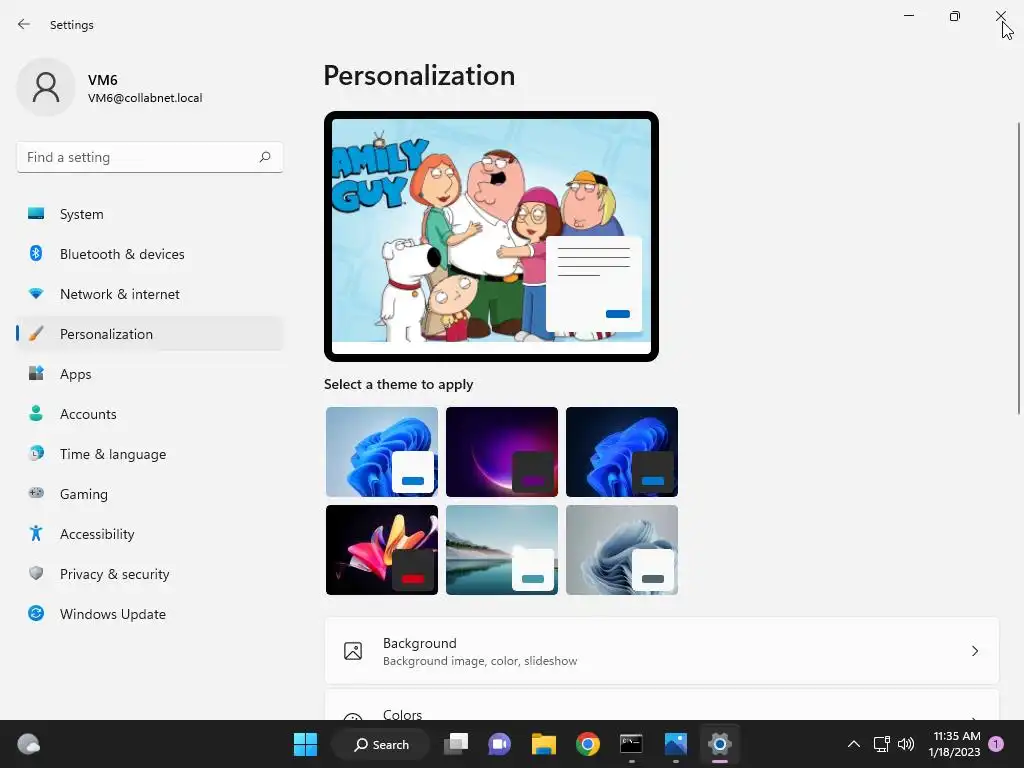Viewport: 1024px width, 768px height.
Task: Open the Apps settings page
Action: 150,374
